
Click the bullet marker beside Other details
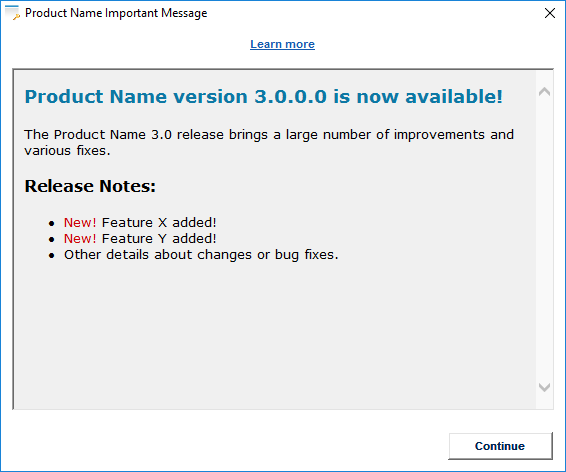click(52, 255)
